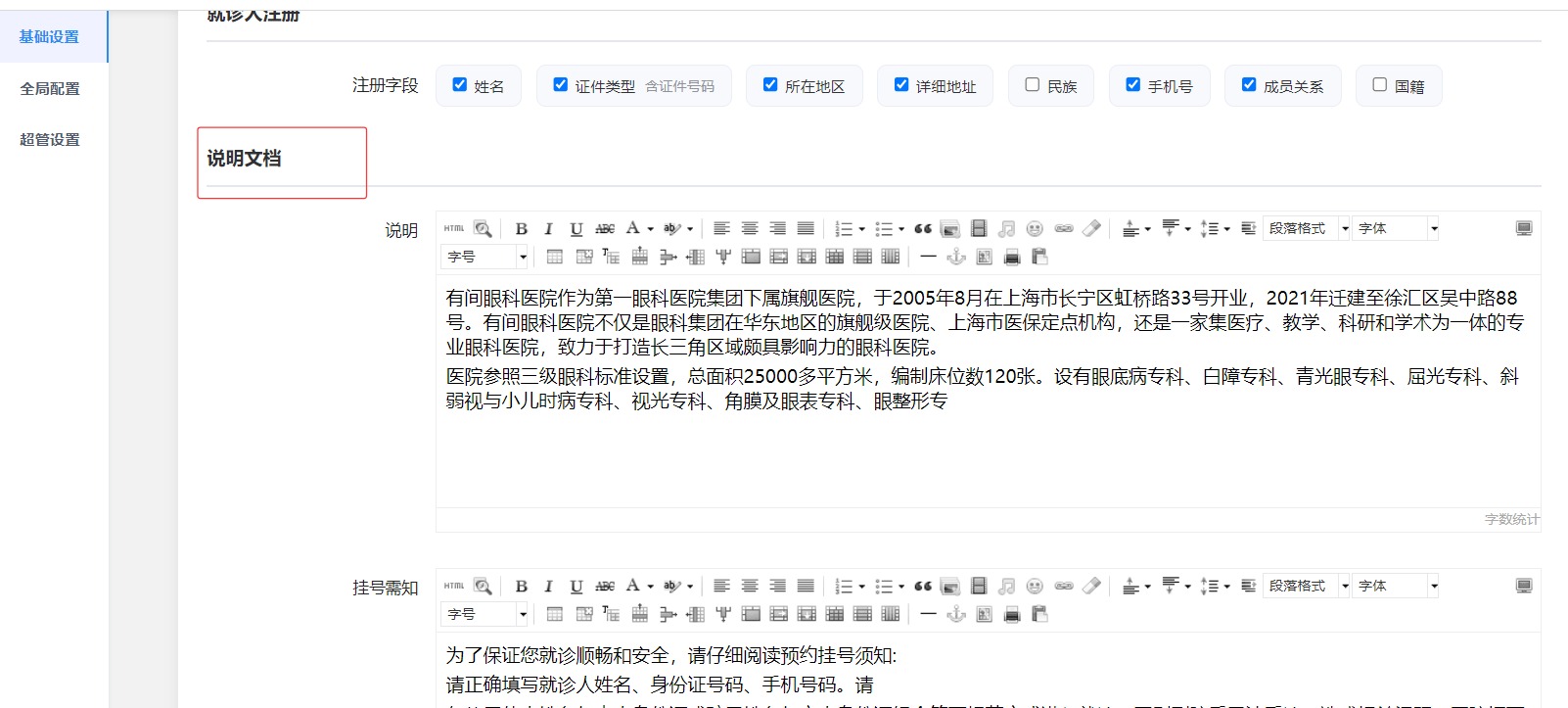
Task: Apply italic in the 说明 editor toolbar
Action: click(548, 228)
